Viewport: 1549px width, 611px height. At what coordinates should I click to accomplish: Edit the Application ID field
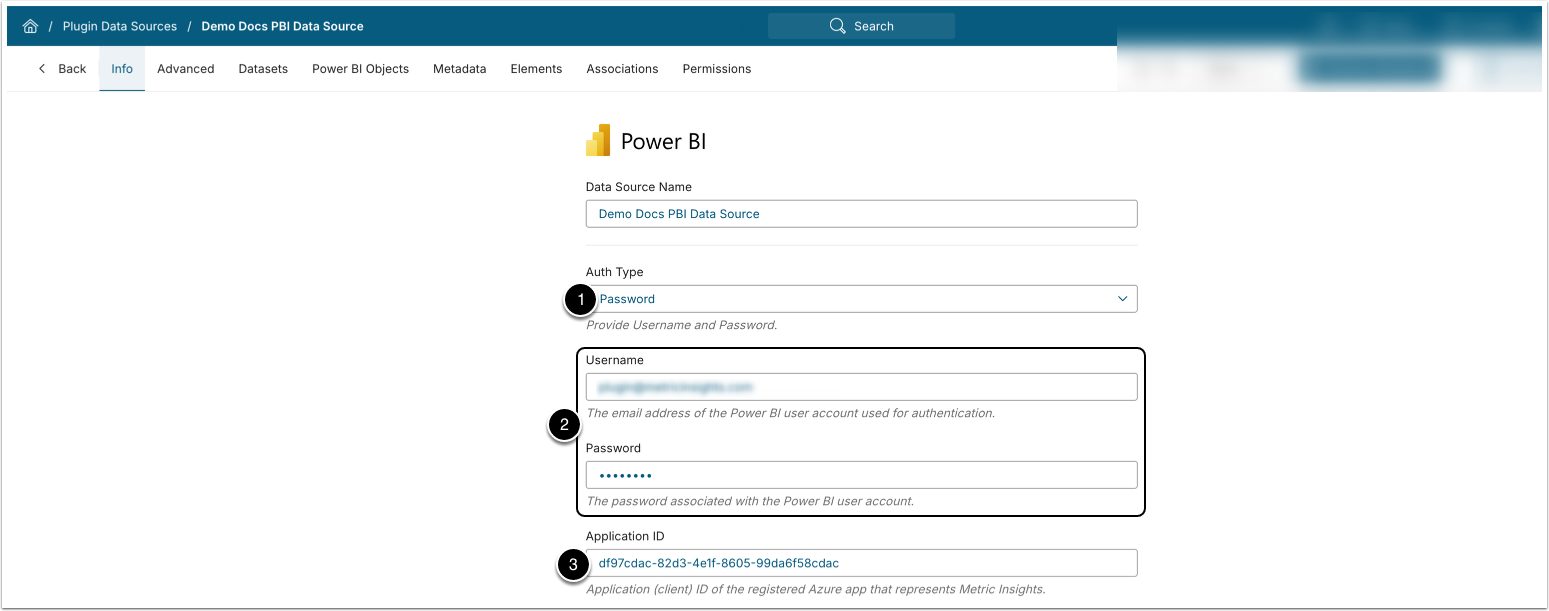point(860,563)
